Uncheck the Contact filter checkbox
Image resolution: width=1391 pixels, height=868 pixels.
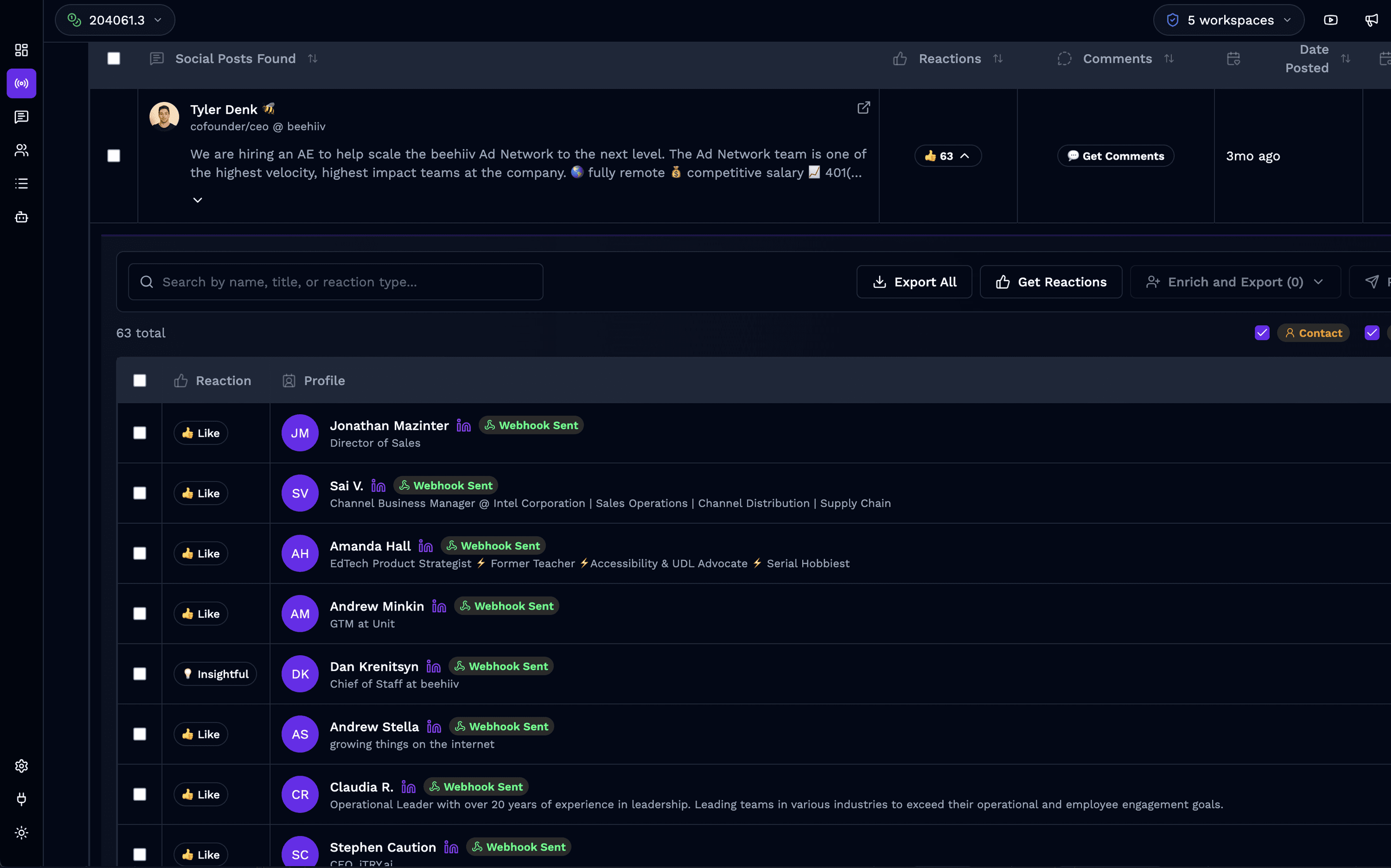[x=1262, y=333]
